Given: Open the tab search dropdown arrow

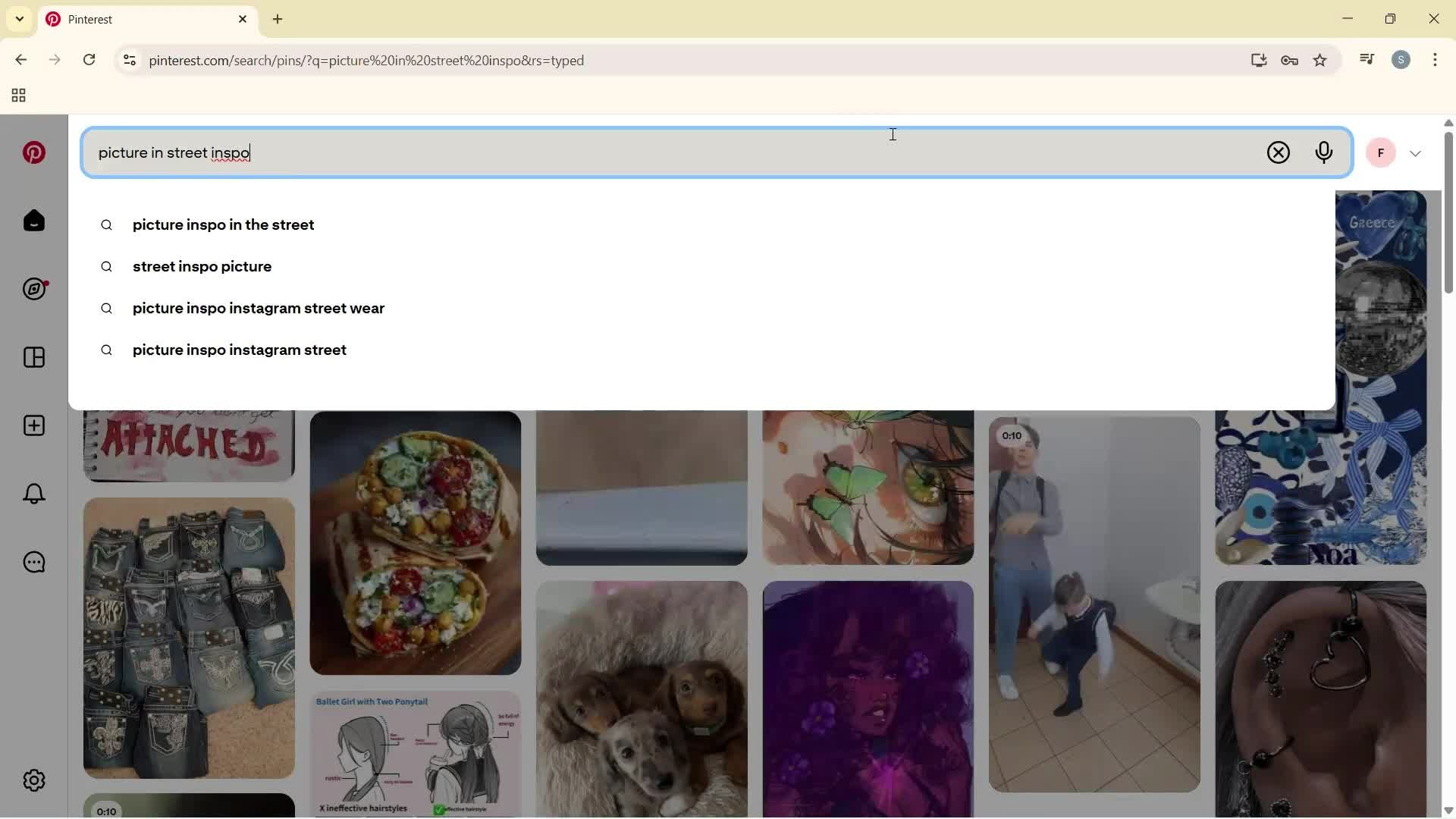Looking at the screenshot, I should coord(19,19).
